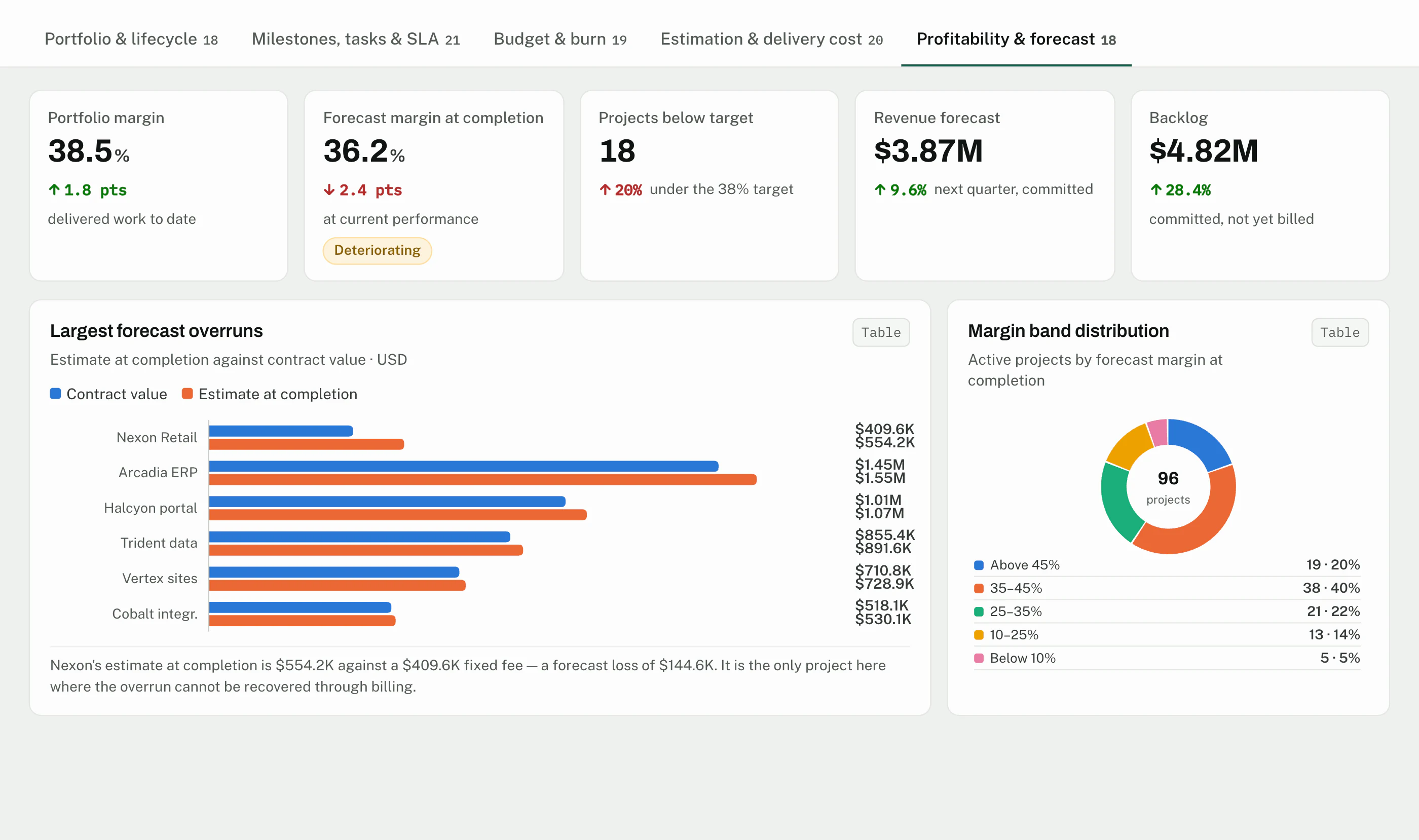
Task: Click the Halcyon portal blue contract bar
Action: pyautogui.click(x=387, y=502)
